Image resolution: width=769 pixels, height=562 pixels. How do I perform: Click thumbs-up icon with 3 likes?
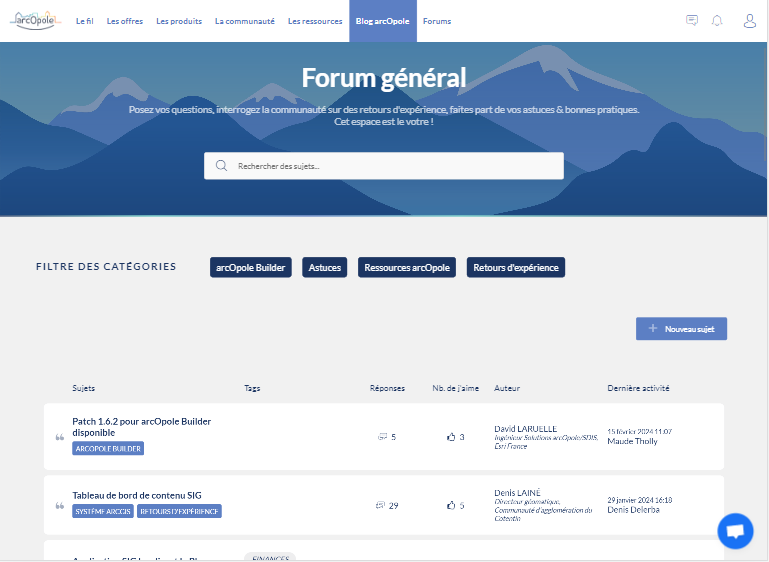tap(451, 436)
